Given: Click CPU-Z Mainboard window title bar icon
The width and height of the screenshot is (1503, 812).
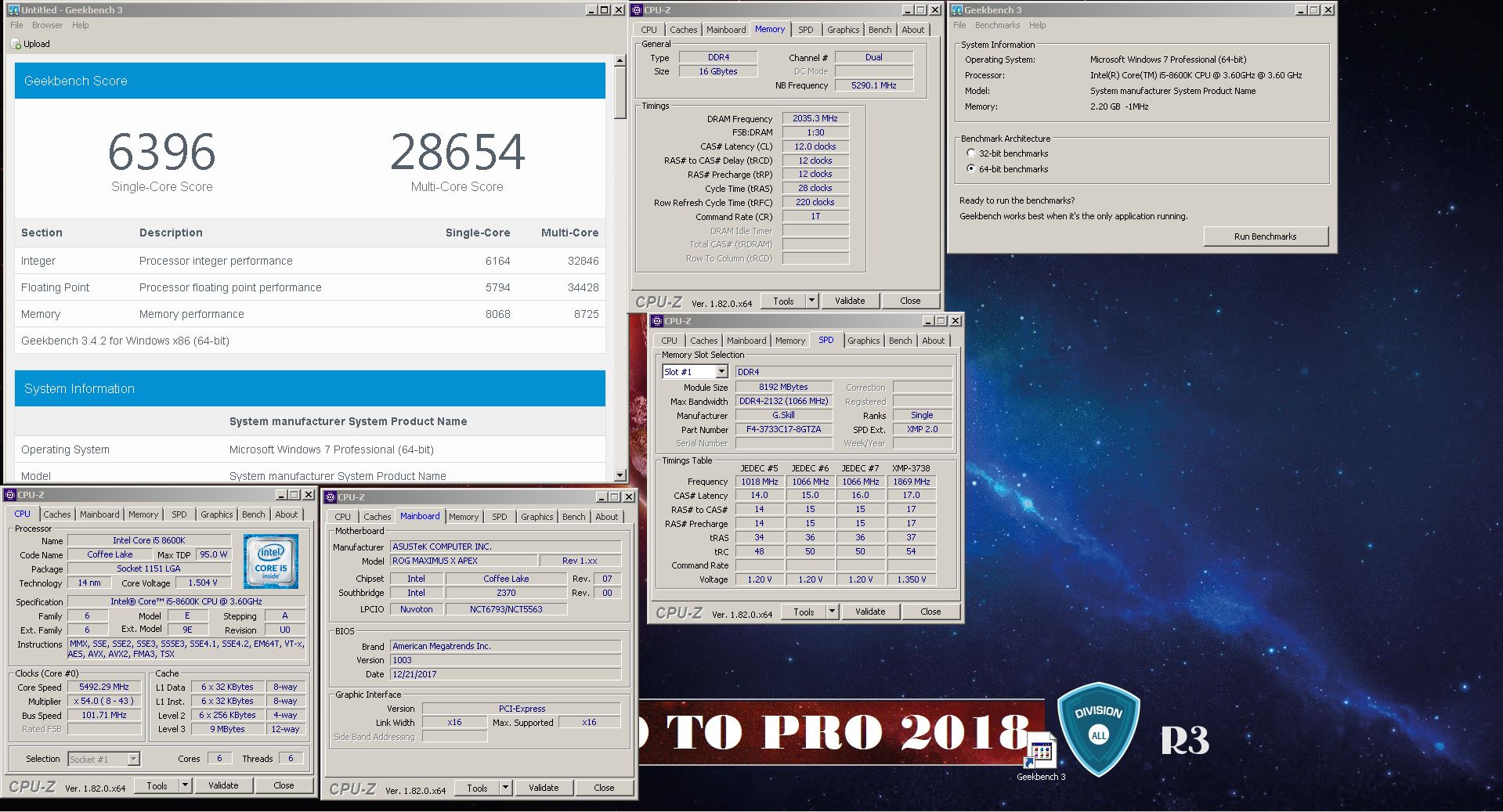Looking at the screenshot, I should [331, 497].
